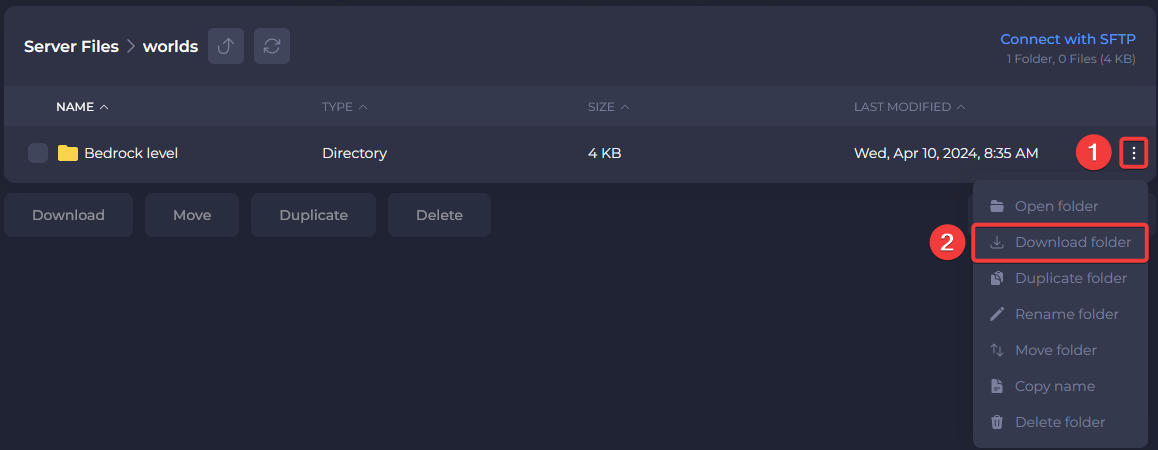Click the refresh files icon
The image size is (1158, 450).
272,47
